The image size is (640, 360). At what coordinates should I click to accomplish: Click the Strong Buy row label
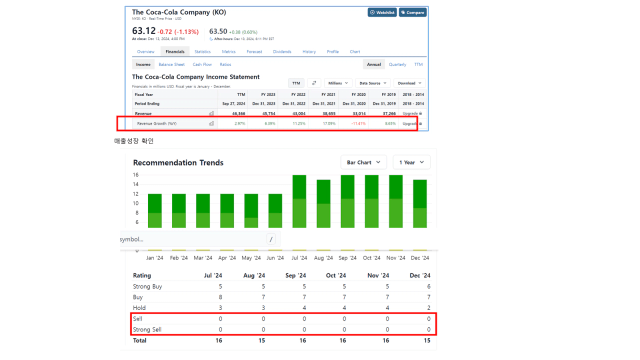coord(147,287)
